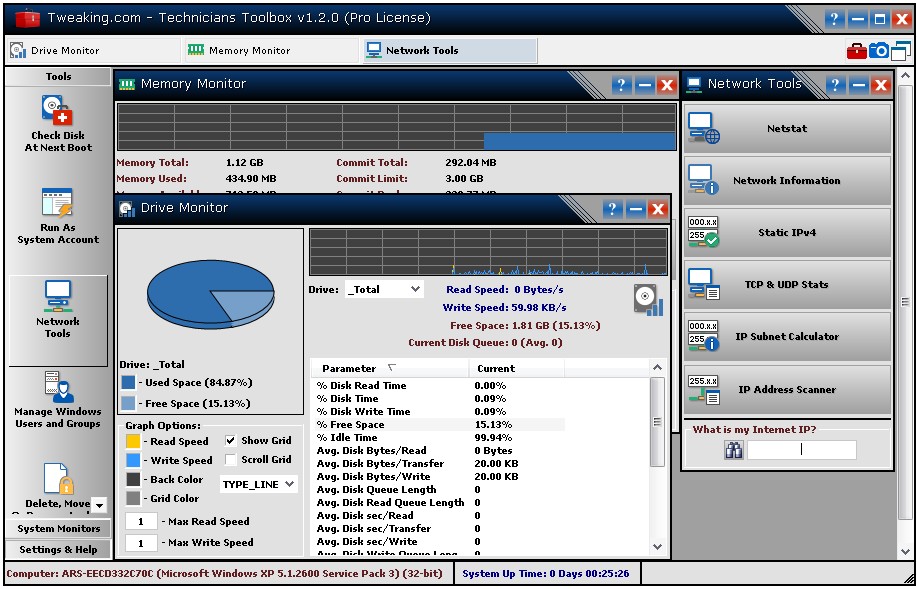
Task: Uncheck the Show Grid checkbox
Action: (230, 440)
